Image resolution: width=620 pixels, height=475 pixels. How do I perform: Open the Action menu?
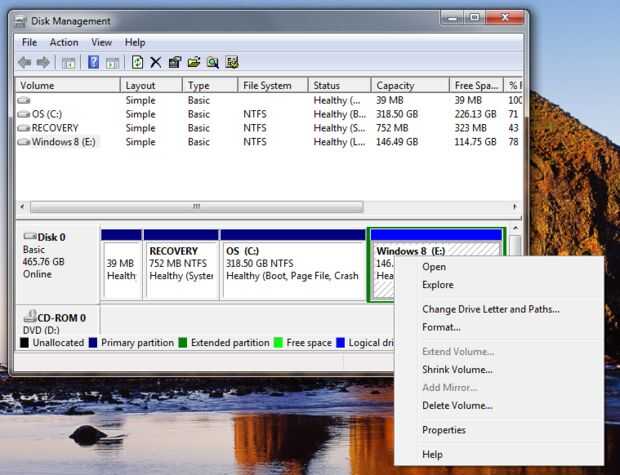coord(64,43)
